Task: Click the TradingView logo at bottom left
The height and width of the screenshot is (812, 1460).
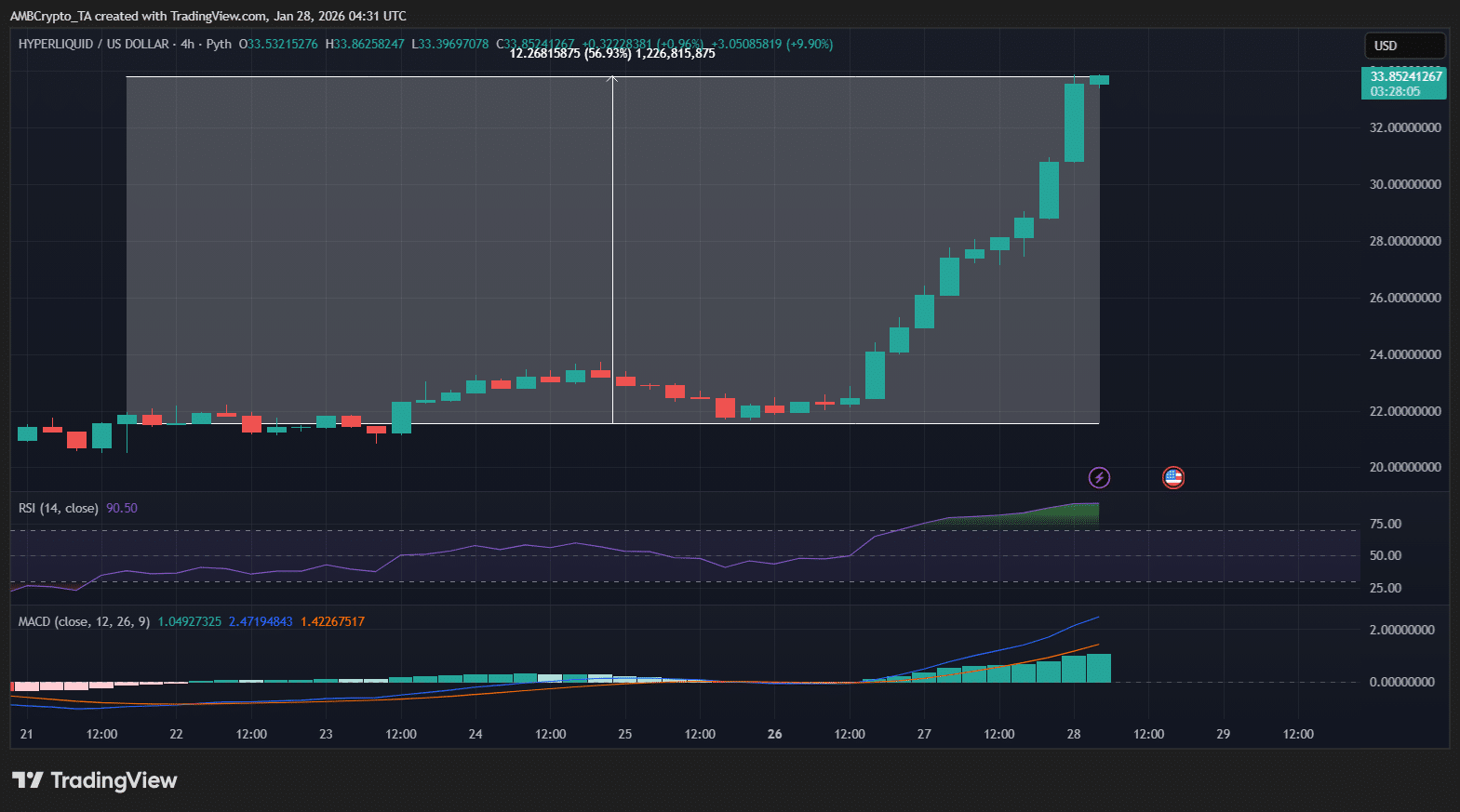Action: point(94,780)
